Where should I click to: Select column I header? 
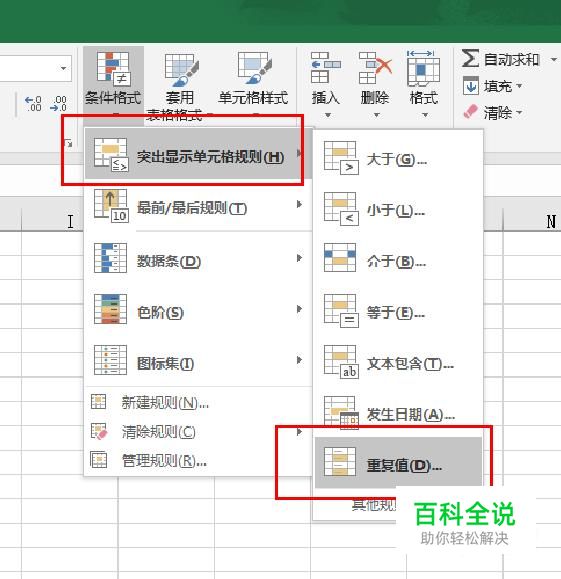coord(71,222)
